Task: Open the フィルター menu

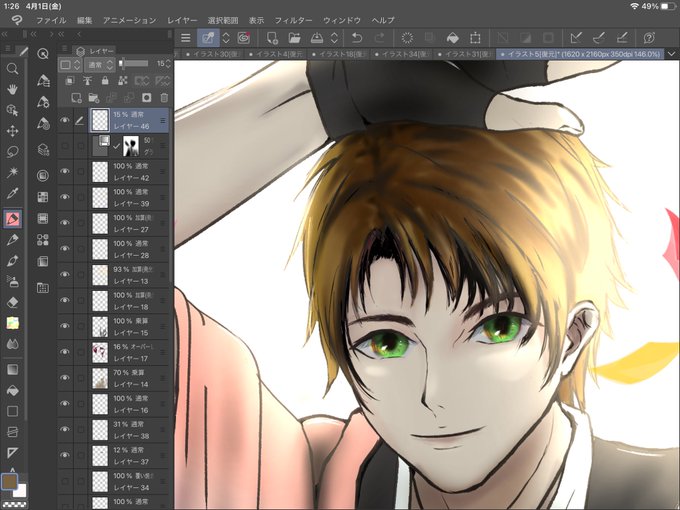Action: click(294, 20)
